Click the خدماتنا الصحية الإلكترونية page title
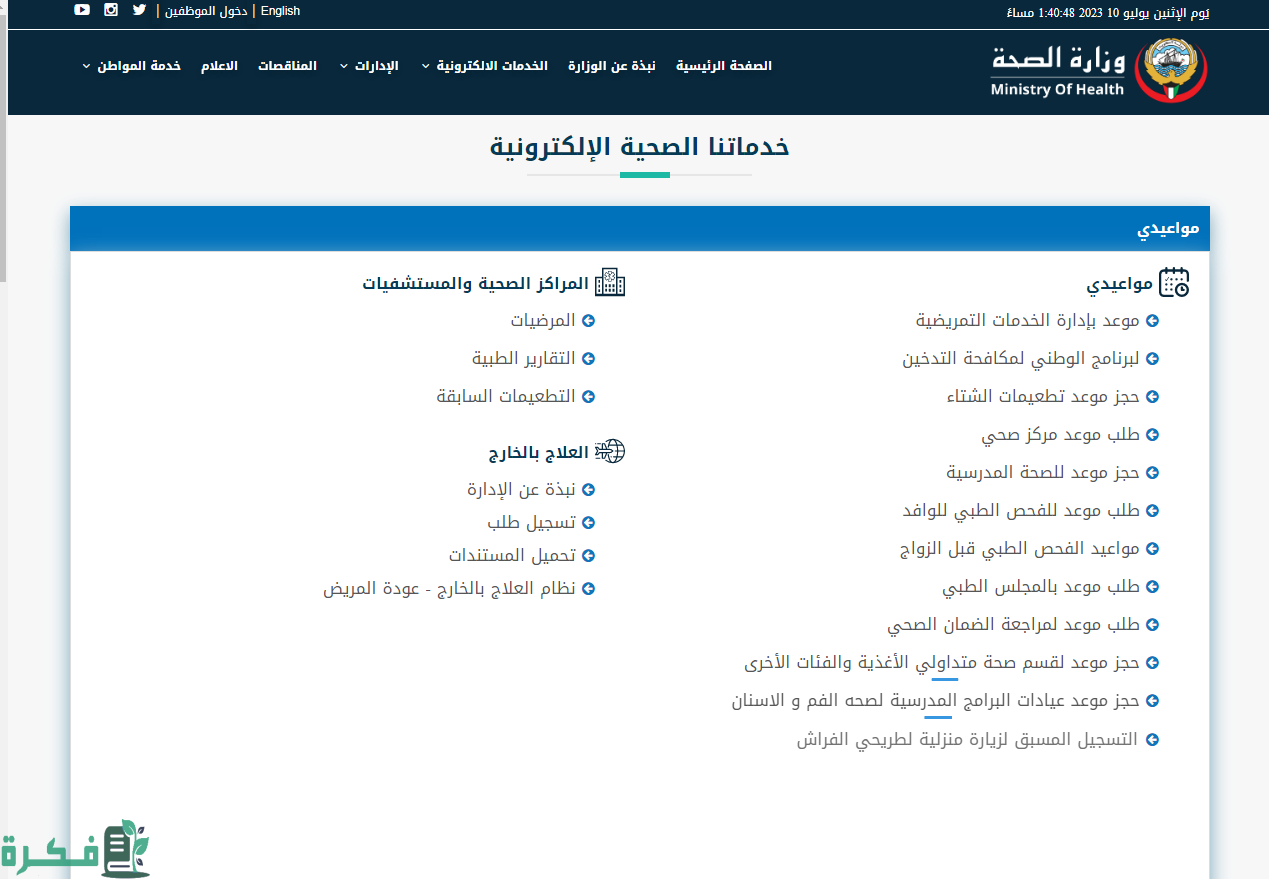This screenshot has height=879, width=1269. pos(640,147)
